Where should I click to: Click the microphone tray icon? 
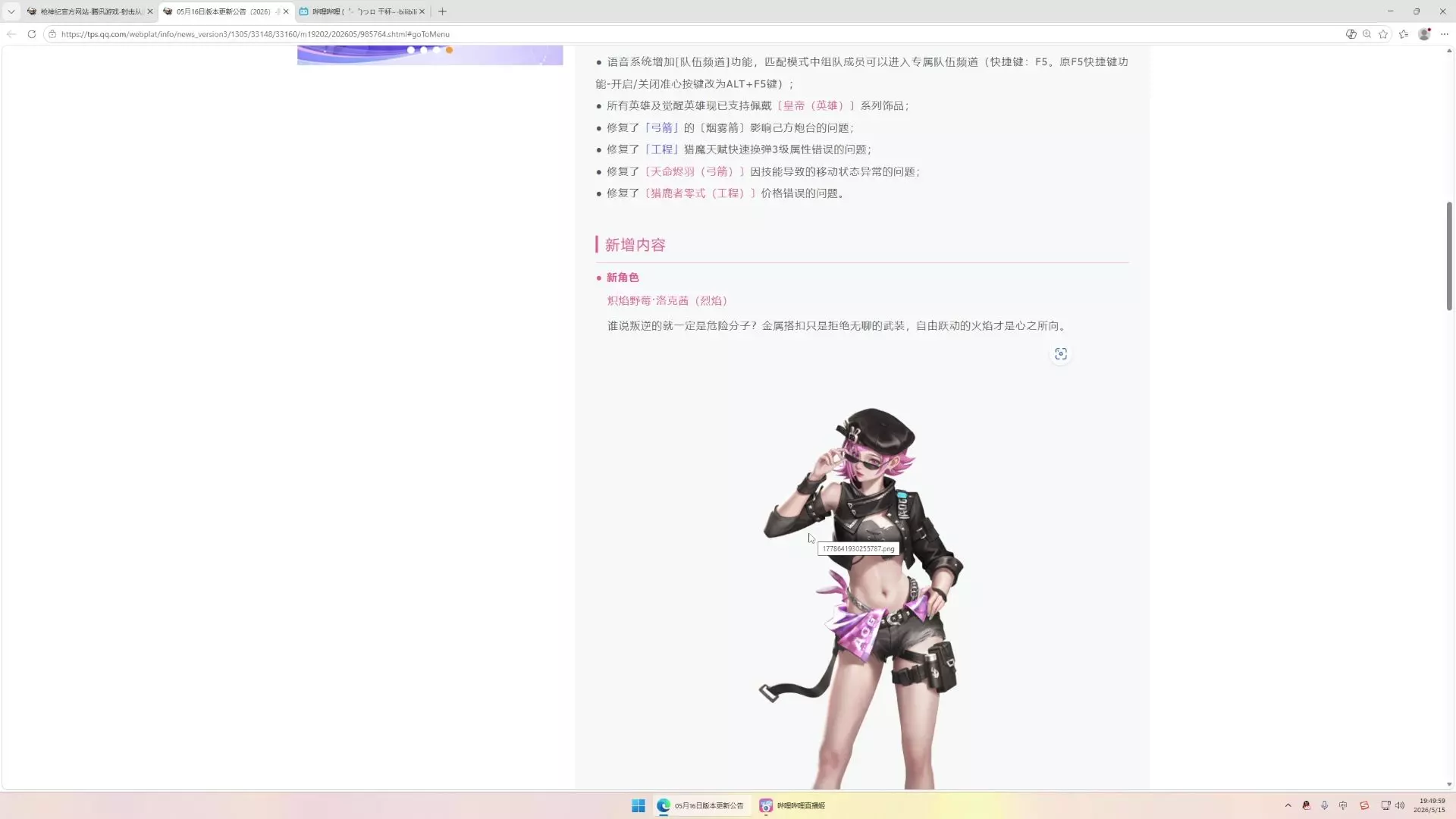(x=1325, y=805)
